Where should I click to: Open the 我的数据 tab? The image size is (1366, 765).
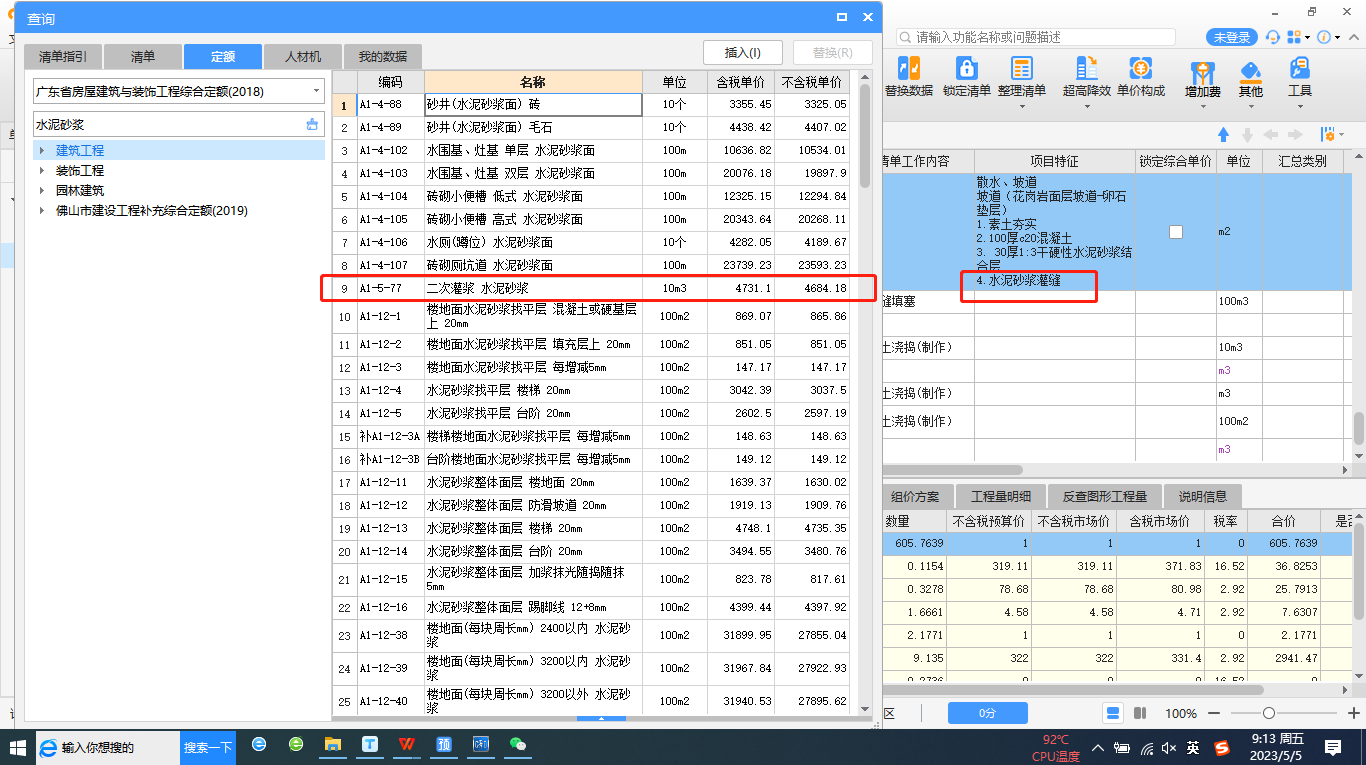(383, 57)
